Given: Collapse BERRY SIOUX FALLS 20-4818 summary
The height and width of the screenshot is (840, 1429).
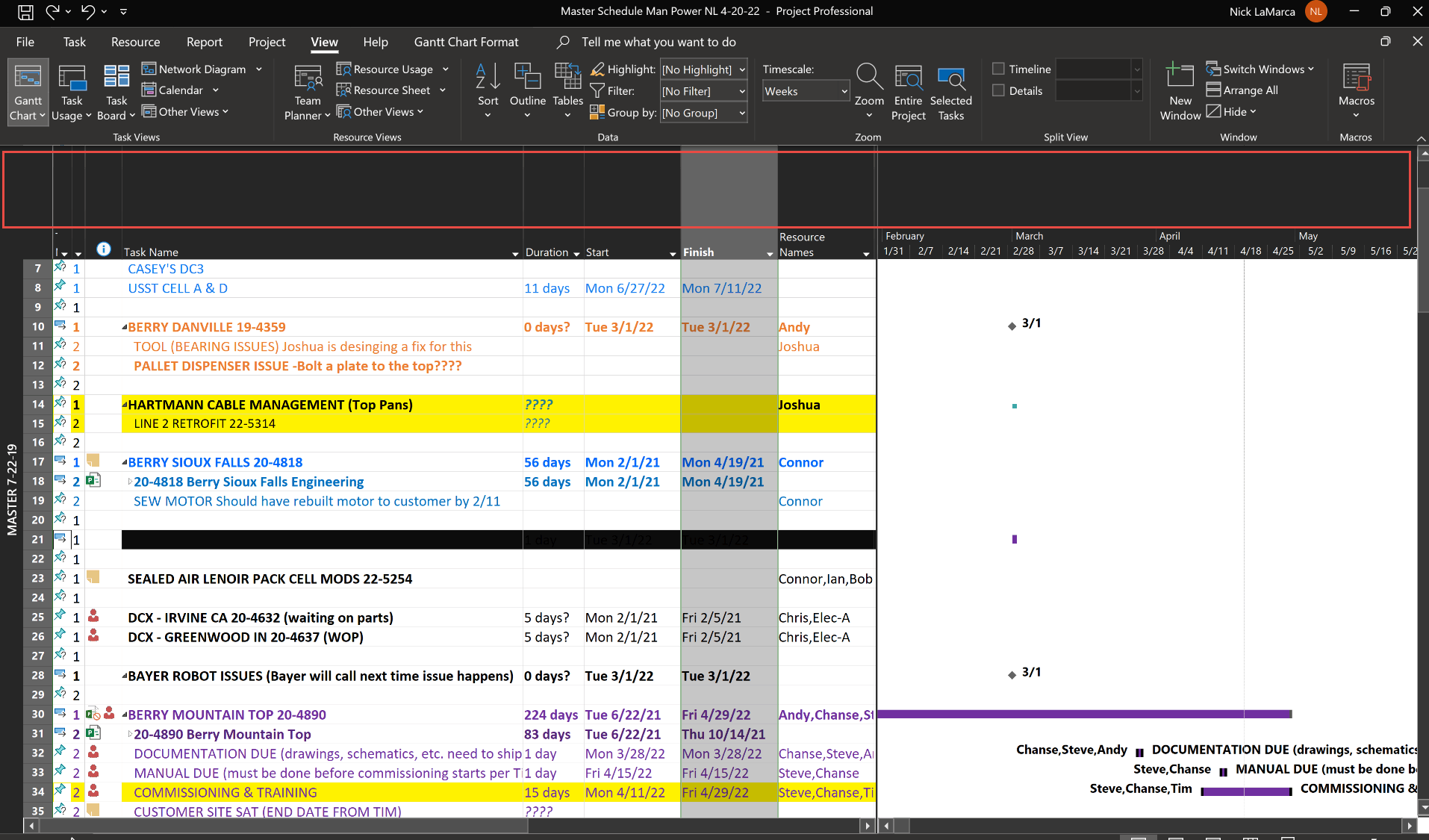Looking at the screenshot, I should point(125,463).
